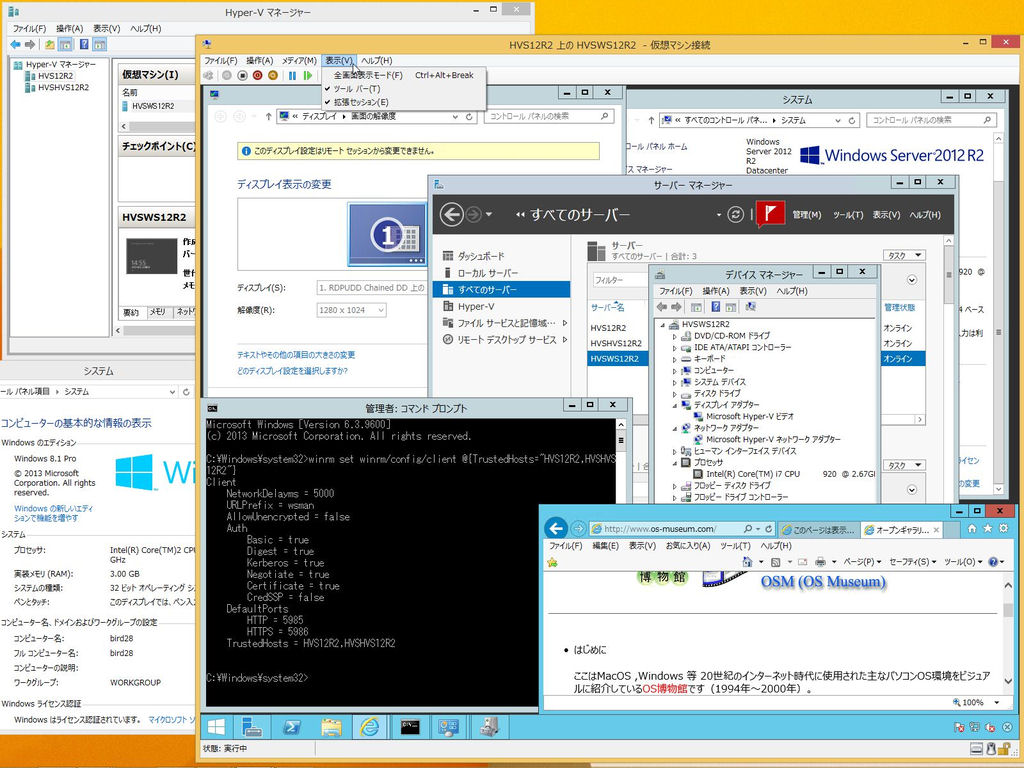Image resolution: width=1024 pixels, height=768 pixels.
Task: Open お気に入り(A) menu in Internet Explorer
Action: (688, 546)
